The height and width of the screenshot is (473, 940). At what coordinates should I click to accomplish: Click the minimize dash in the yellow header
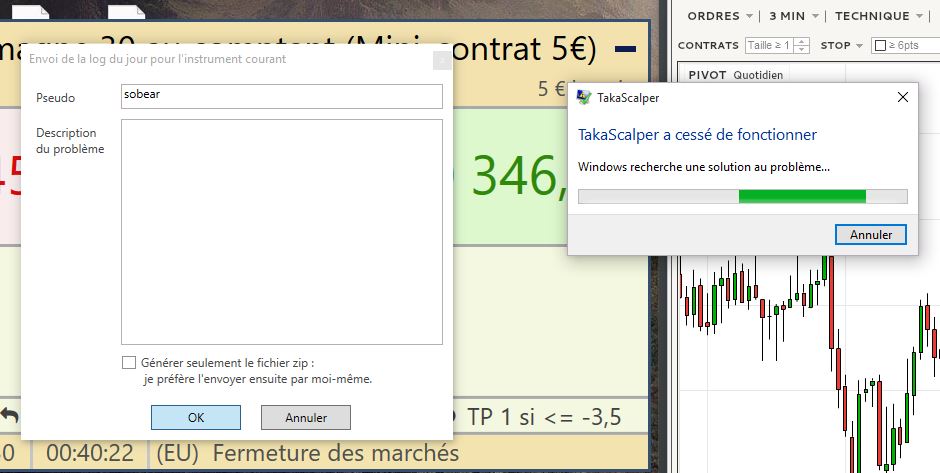[x=625, y=49]
